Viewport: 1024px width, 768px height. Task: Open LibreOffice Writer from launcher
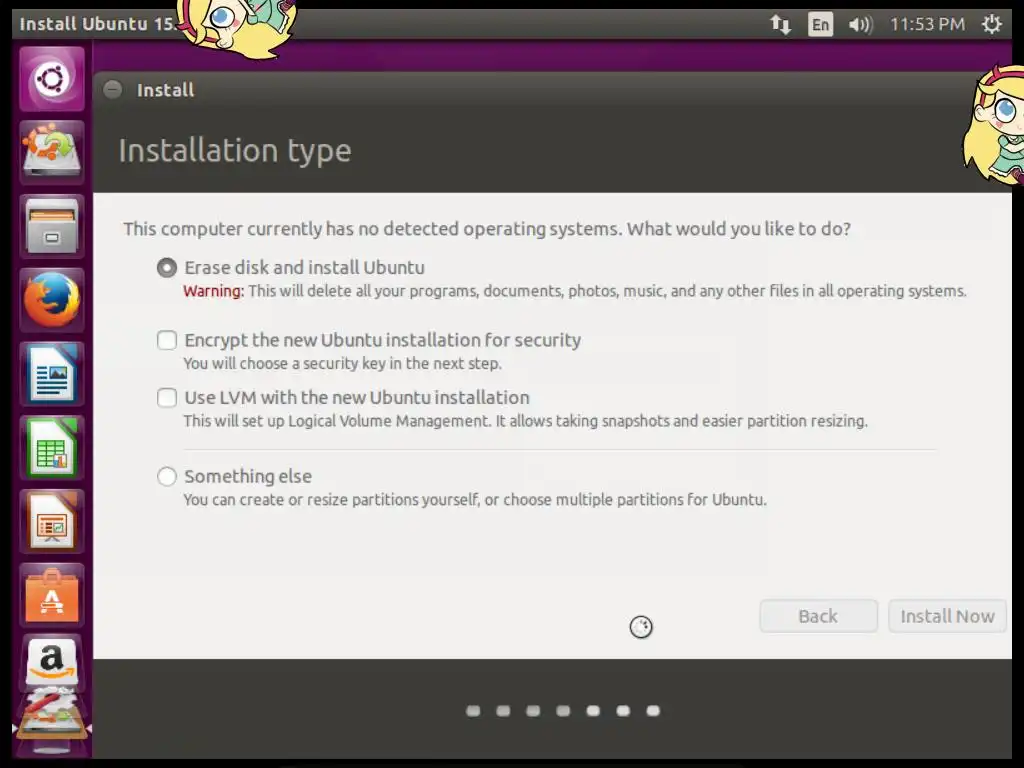coord(52,374)
